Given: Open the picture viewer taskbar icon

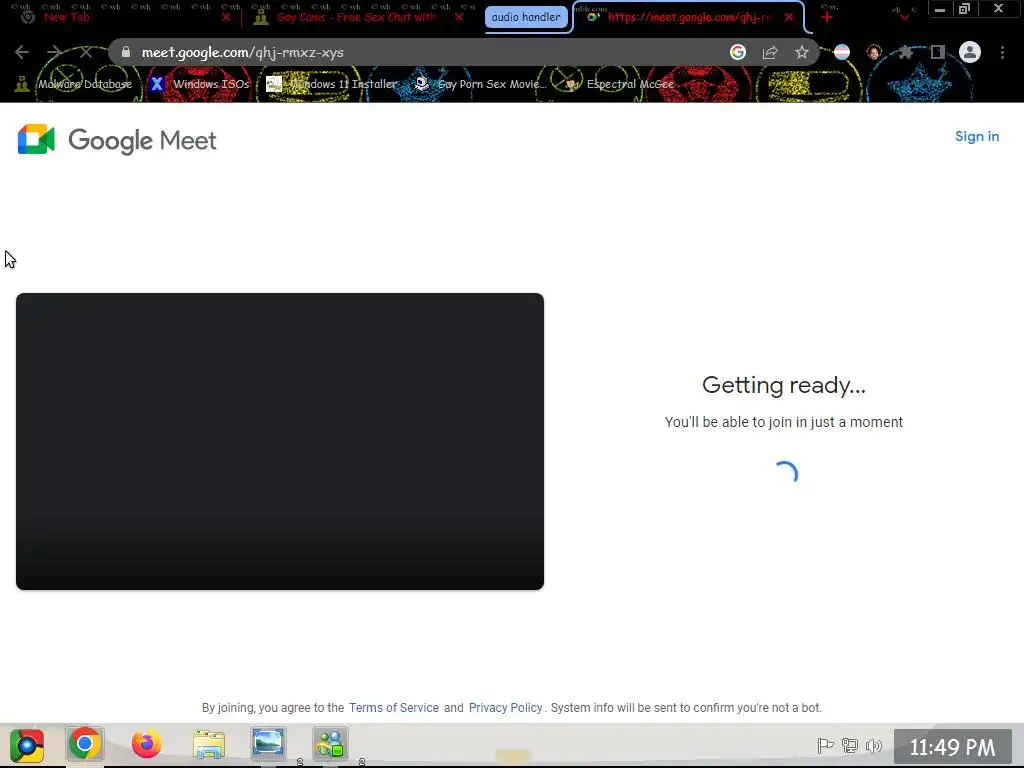Looking at the screenshot, I should pos(268,743).
